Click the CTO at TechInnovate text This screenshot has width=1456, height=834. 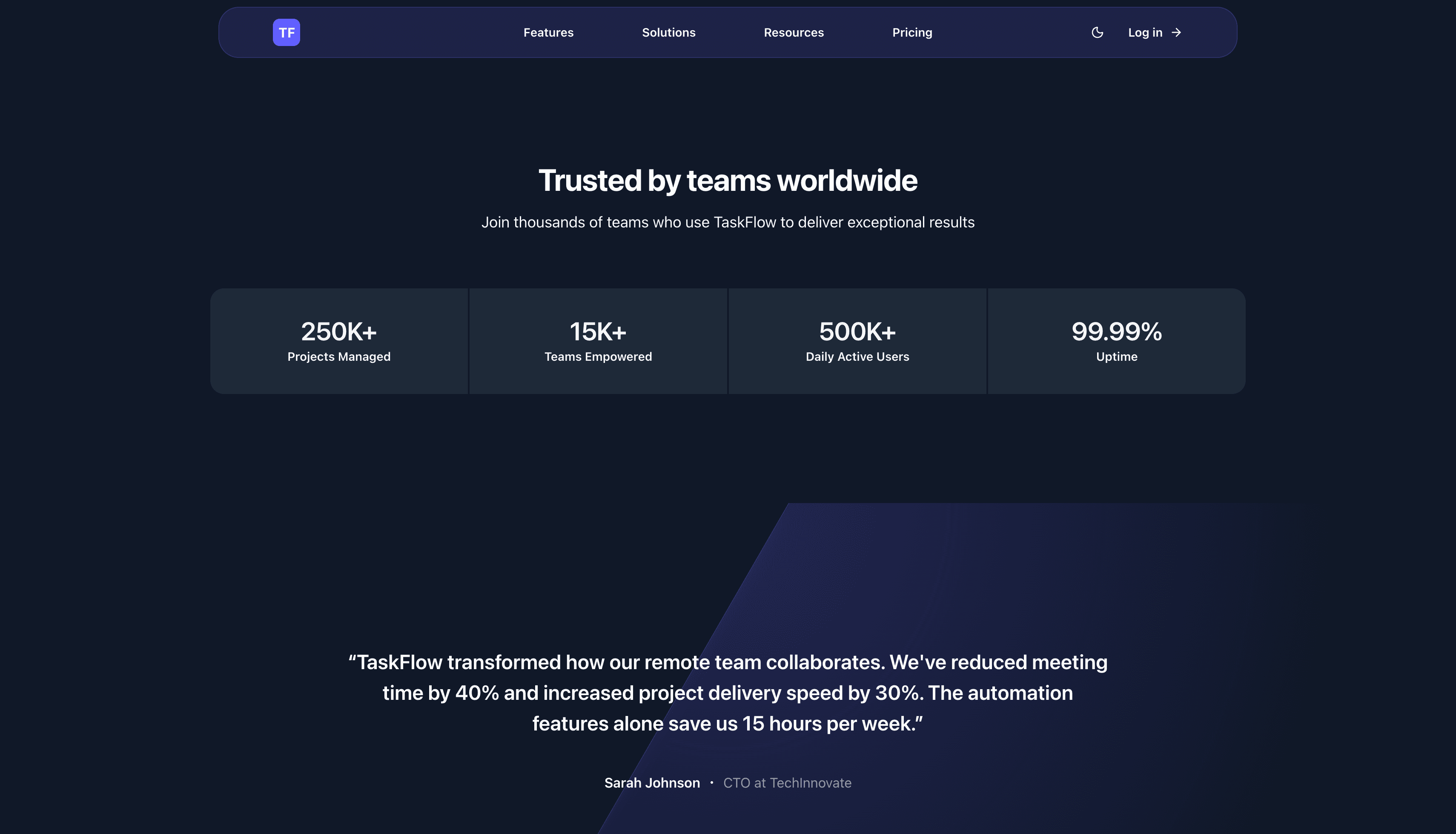787,783
